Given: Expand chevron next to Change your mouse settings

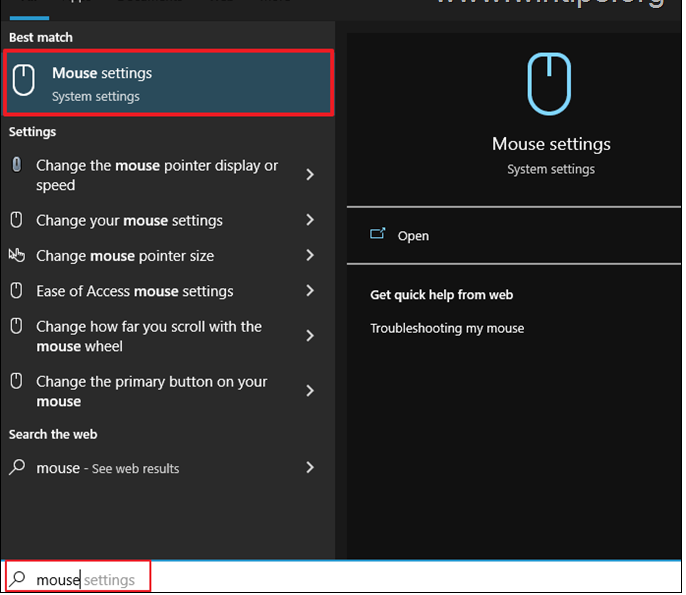Looking at the screenshot, I should click(310, 220).
